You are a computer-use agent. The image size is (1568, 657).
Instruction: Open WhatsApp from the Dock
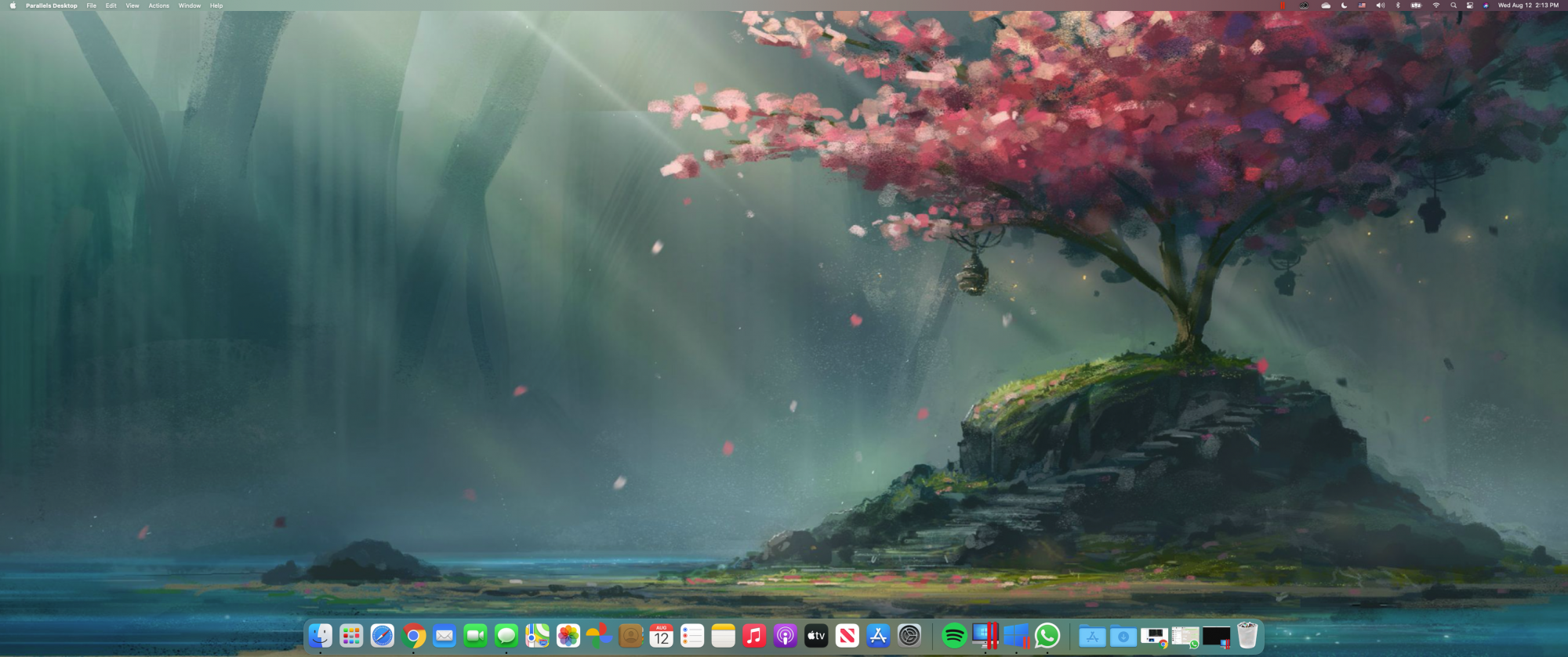(1047, 636)
